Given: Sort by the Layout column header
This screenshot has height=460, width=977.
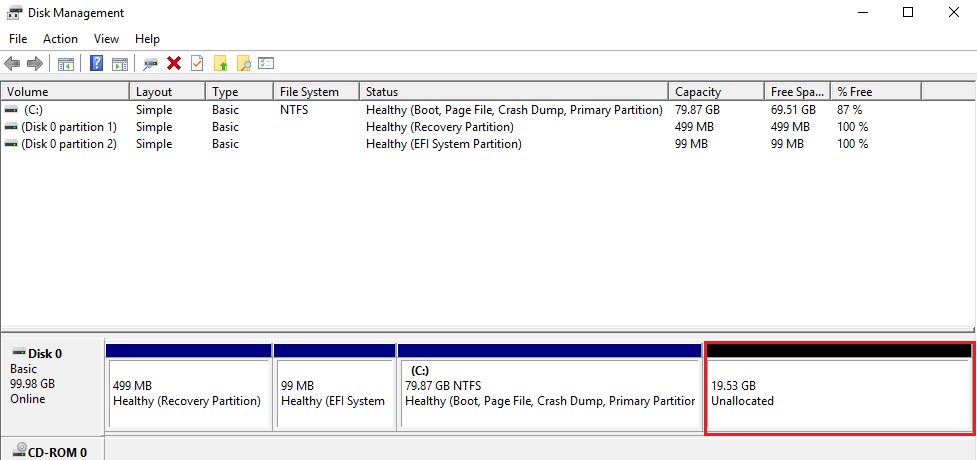Looking at the screenshot, I should click(168, 92).
